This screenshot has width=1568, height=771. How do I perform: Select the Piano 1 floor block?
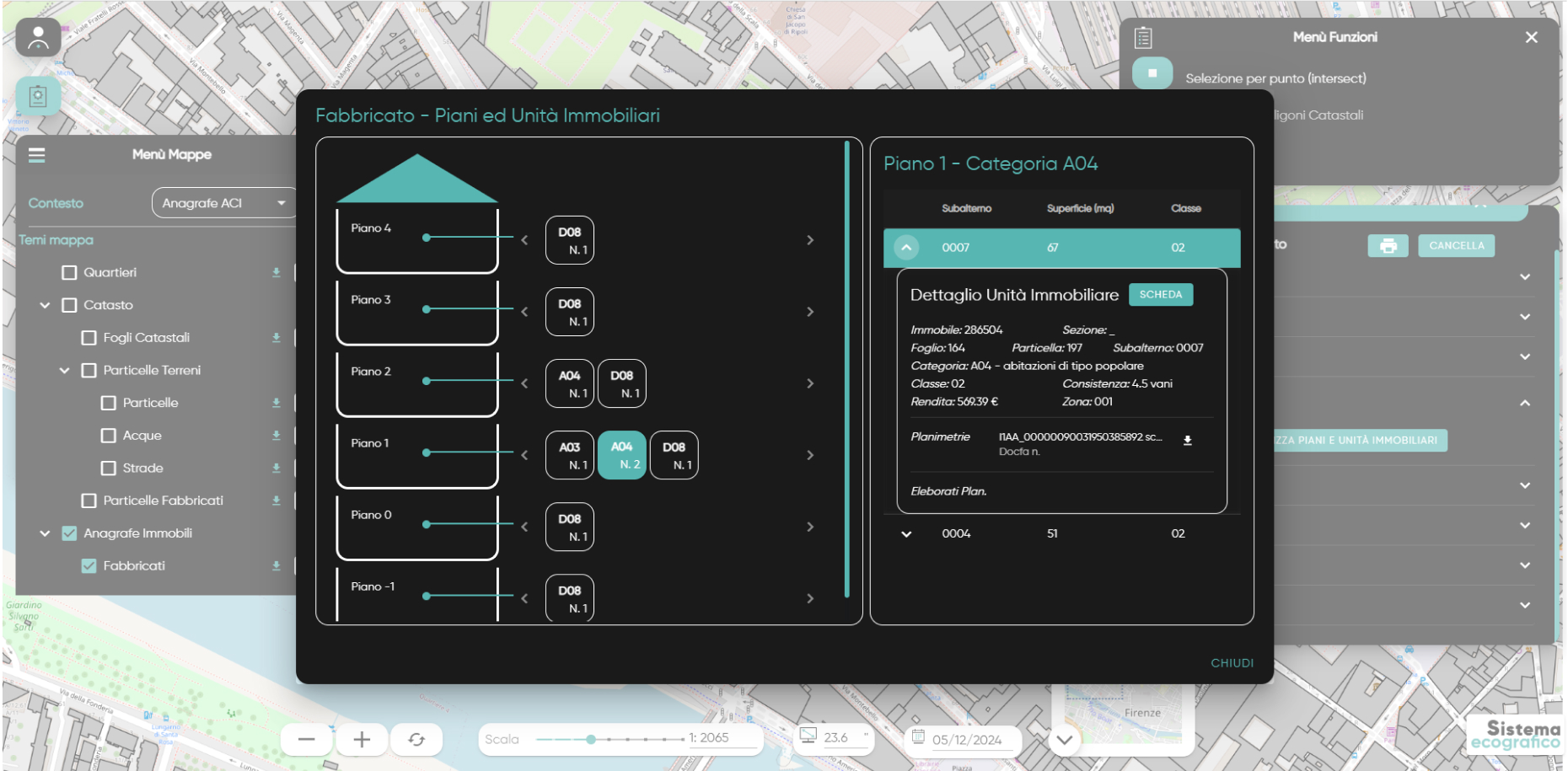[x=417, y=456]
